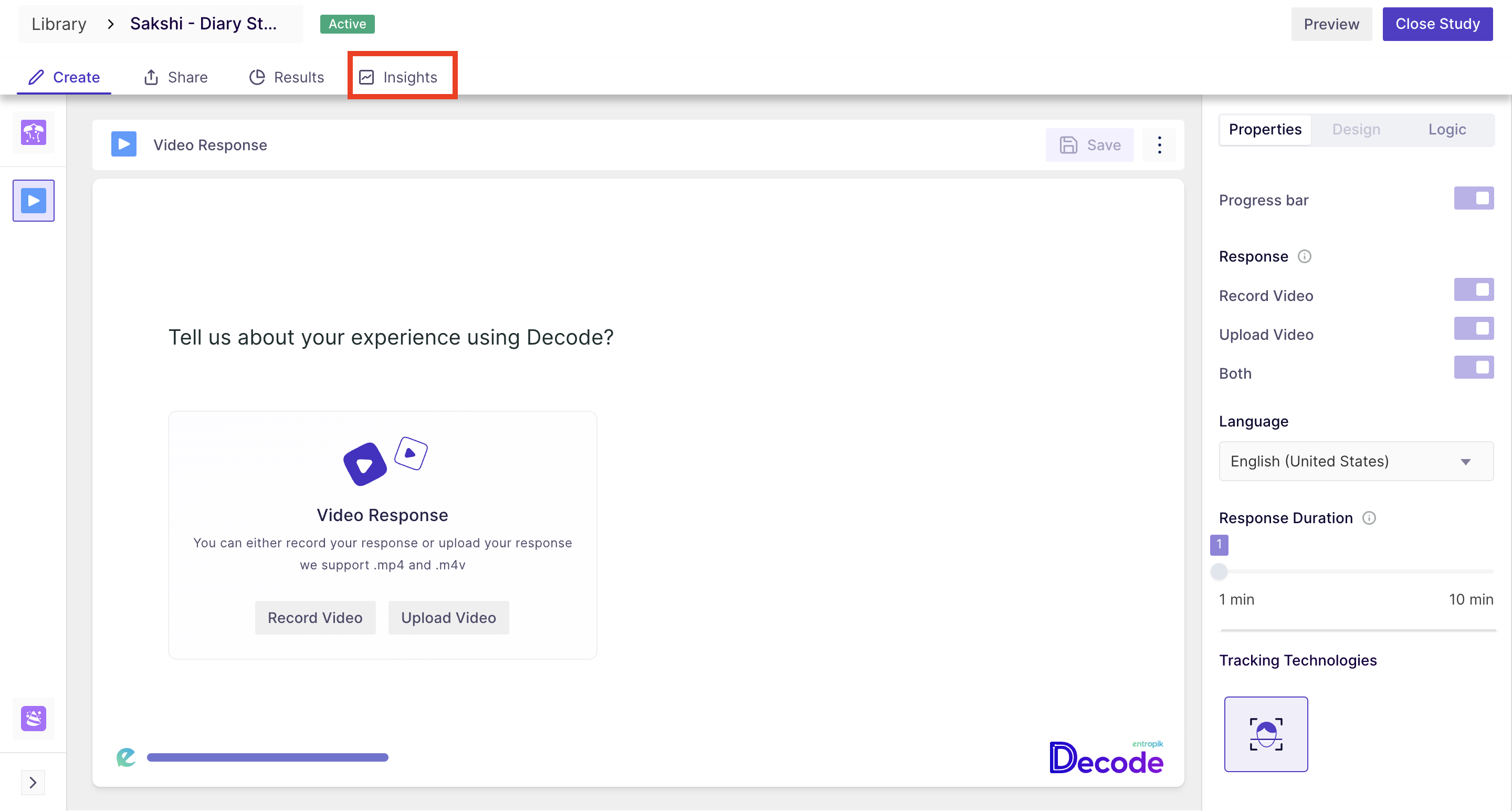Click the blue Video Response header icon
1512x811 pixels.
pos(124,144)
